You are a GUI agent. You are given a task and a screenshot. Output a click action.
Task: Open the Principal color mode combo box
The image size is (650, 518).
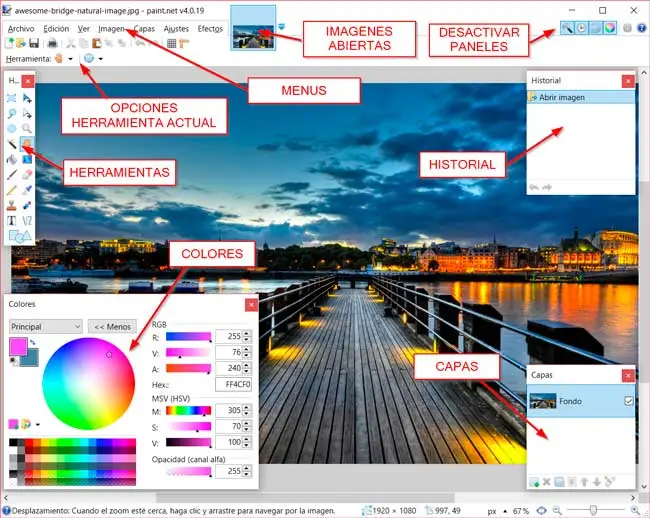(46, 327)
